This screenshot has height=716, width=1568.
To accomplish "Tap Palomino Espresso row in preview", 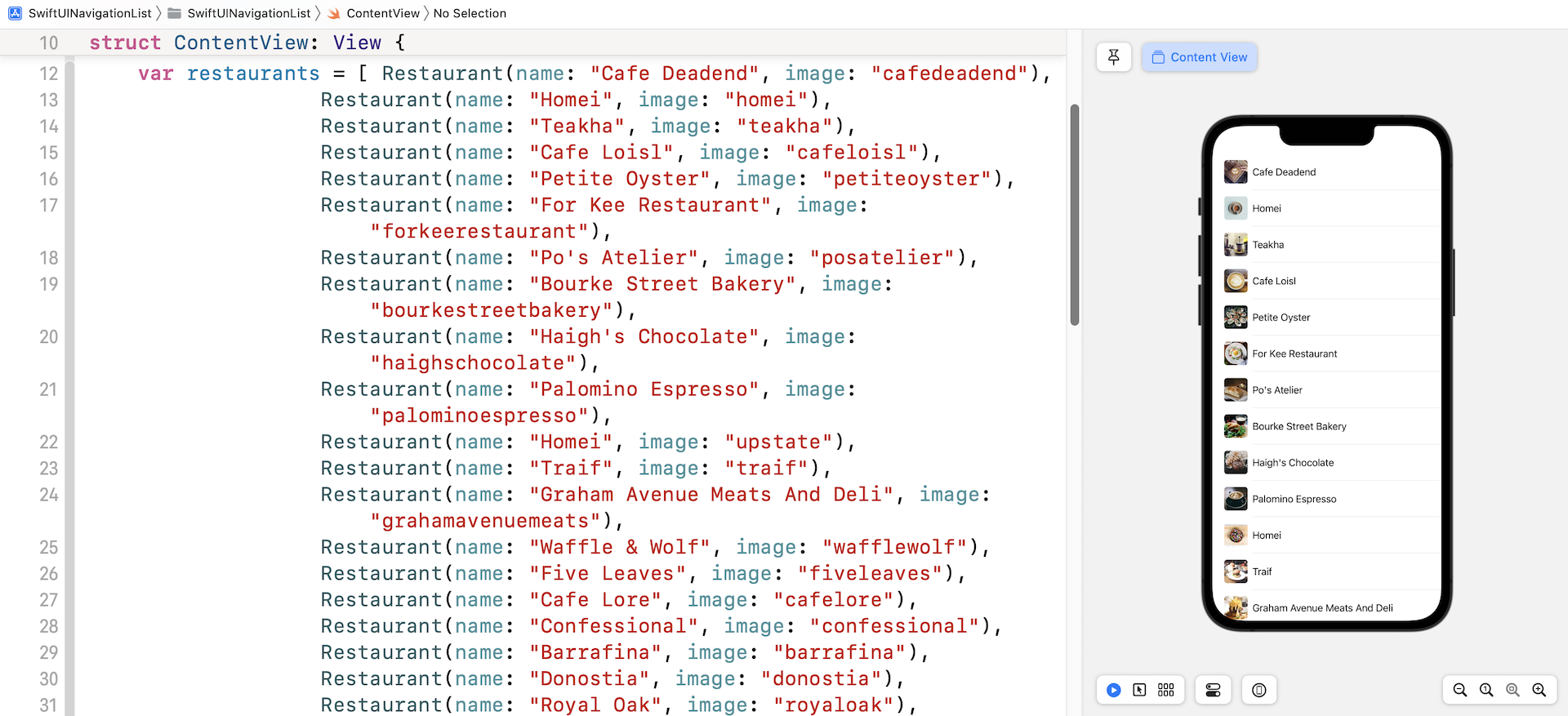I will click(1327, 499).
